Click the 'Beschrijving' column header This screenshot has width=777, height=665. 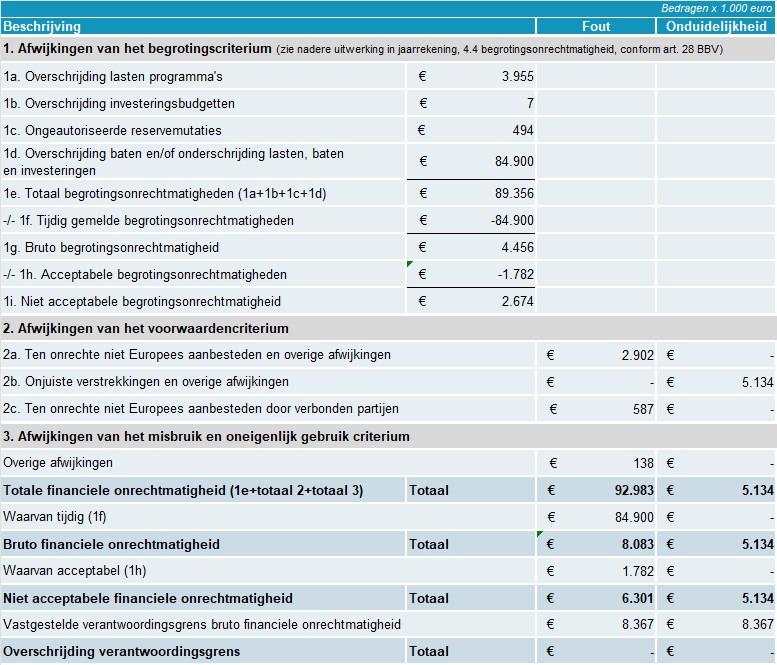point(42,26)
